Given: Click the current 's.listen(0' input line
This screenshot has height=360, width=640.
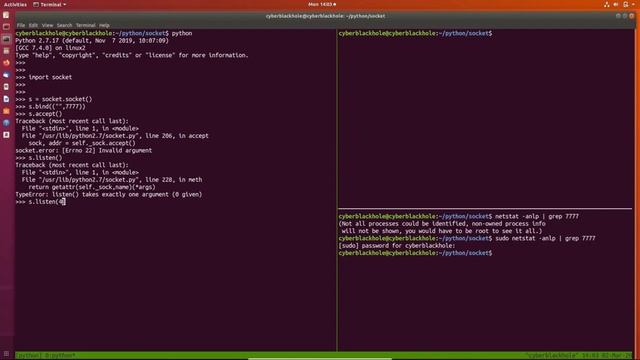Looking at the screenshot, I should pos(40,202).
